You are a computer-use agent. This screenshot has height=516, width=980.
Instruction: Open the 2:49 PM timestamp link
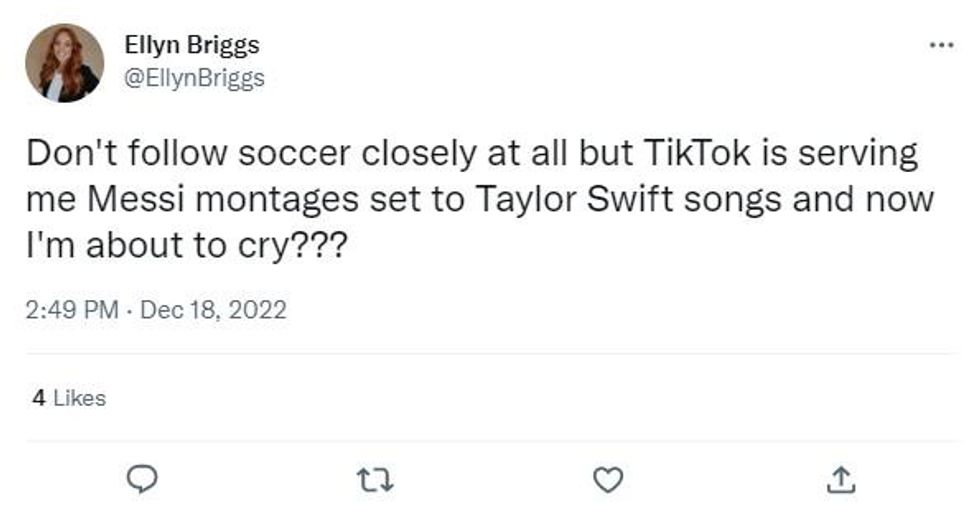tap(72, 310)
